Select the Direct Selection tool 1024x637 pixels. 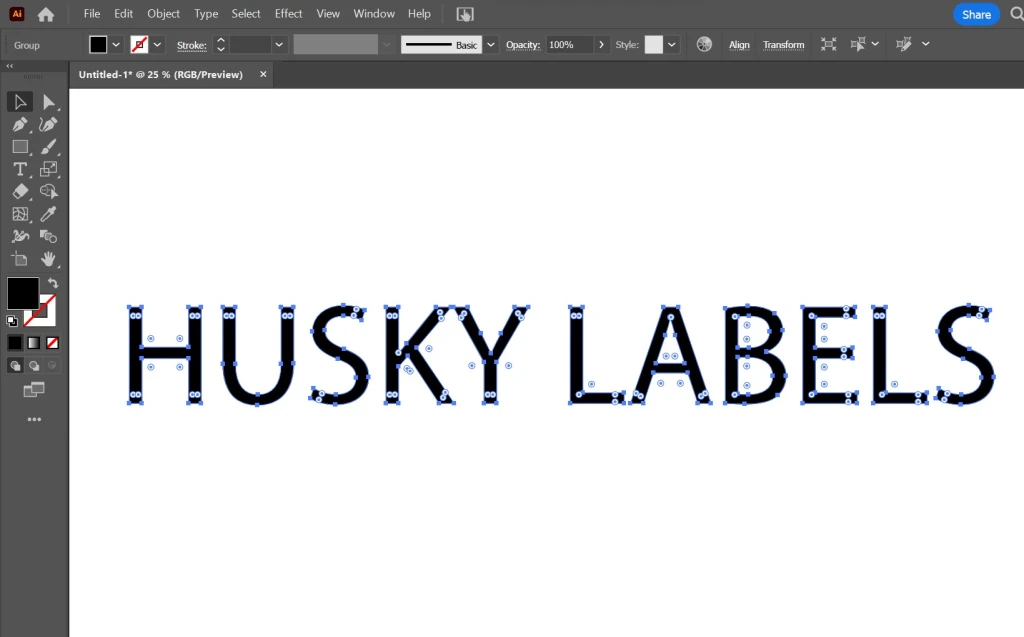pyautogui.click(x=48, y=102)
